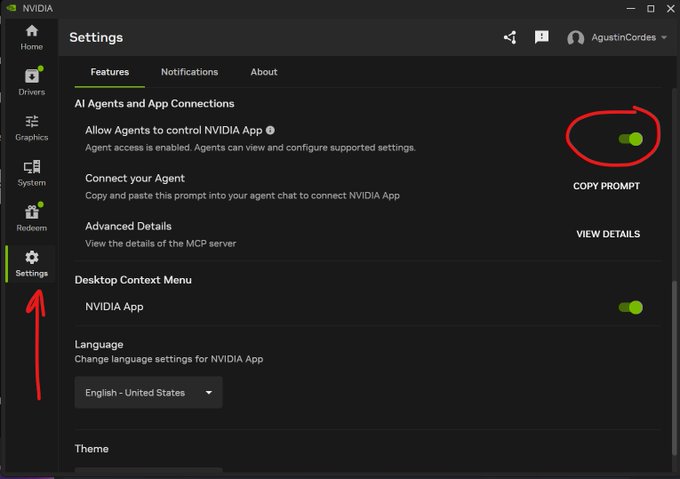680x479 pixels.
Task: Click the info icon beside Allow Agents
Action: [x=270, y=130]
